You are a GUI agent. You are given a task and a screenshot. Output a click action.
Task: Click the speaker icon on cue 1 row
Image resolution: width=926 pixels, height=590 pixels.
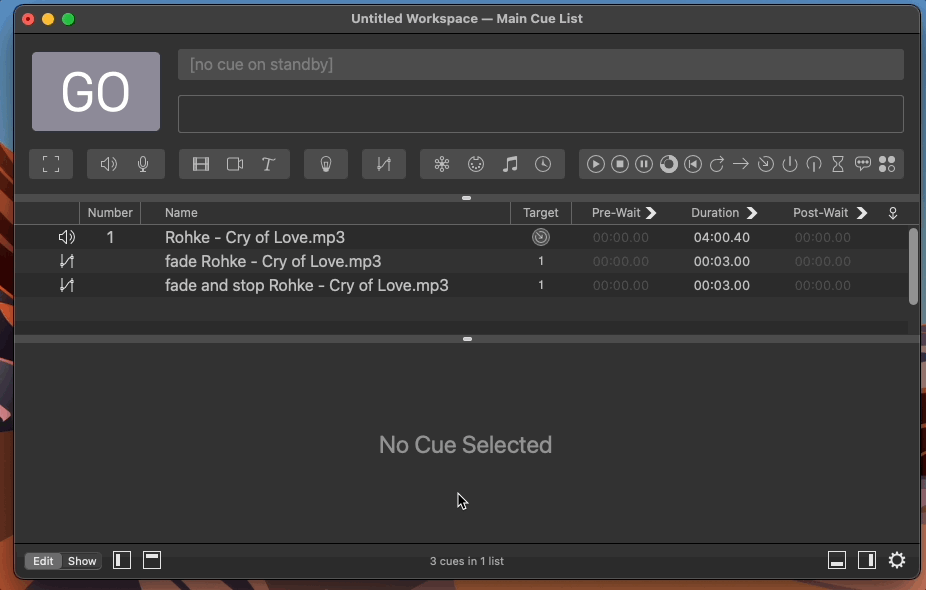[67, 237]
